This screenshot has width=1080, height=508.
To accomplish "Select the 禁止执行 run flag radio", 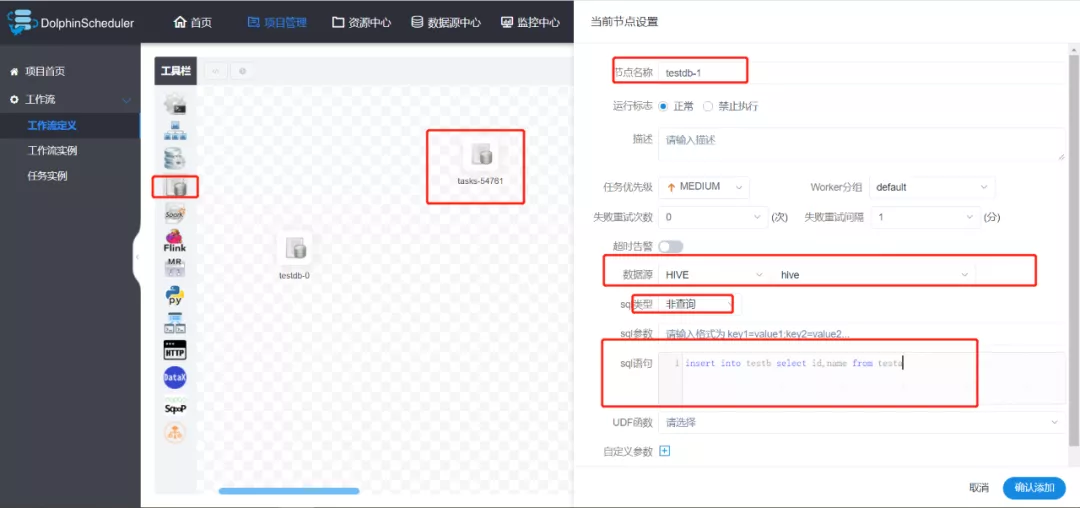I will click(x=707, y=107).
